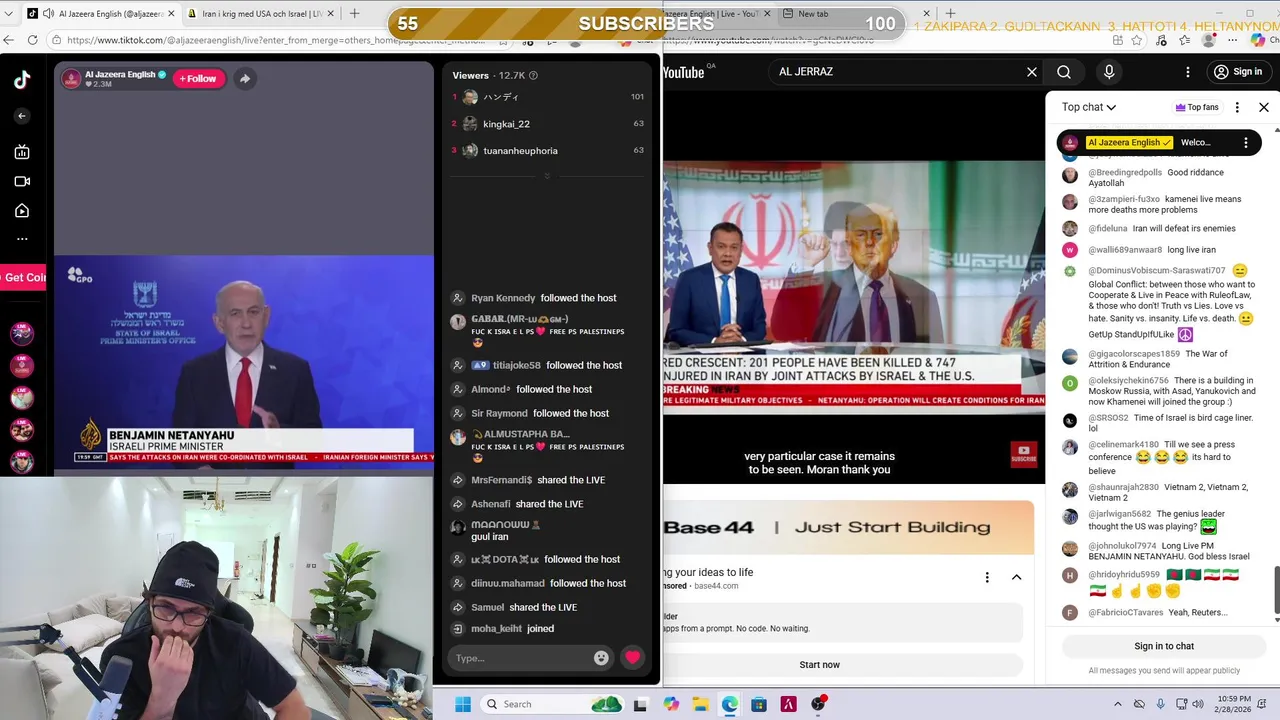Image resolution: width=1280 pixels, height=720 pixels.
Task: Open Microsoft Edge from the taskbar
Action: (730, 704)
